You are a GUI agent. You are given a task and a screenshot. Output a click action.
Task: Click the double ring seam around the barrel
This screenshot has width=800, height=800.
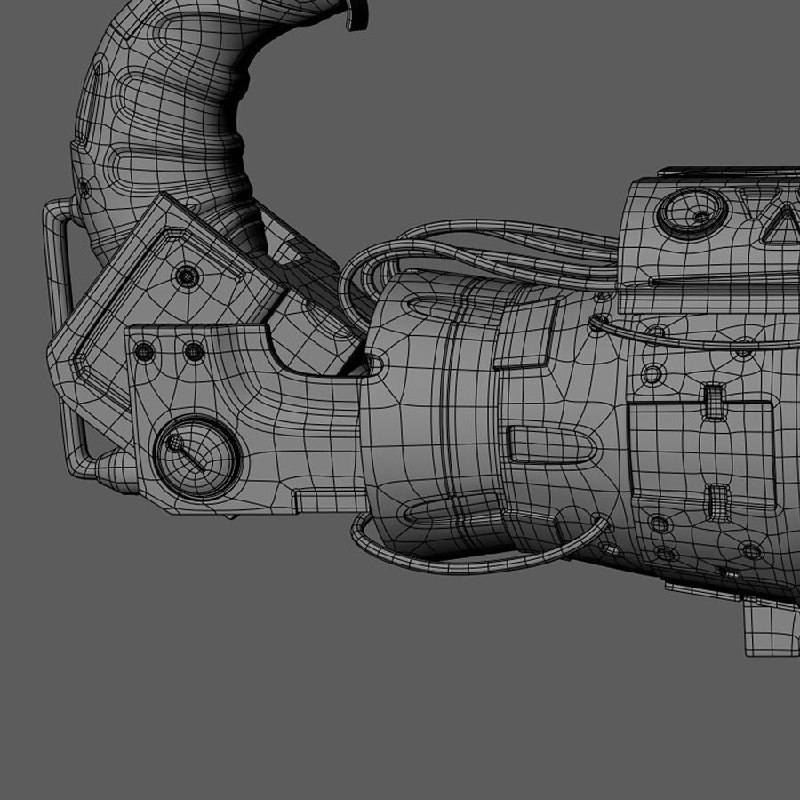448,413
